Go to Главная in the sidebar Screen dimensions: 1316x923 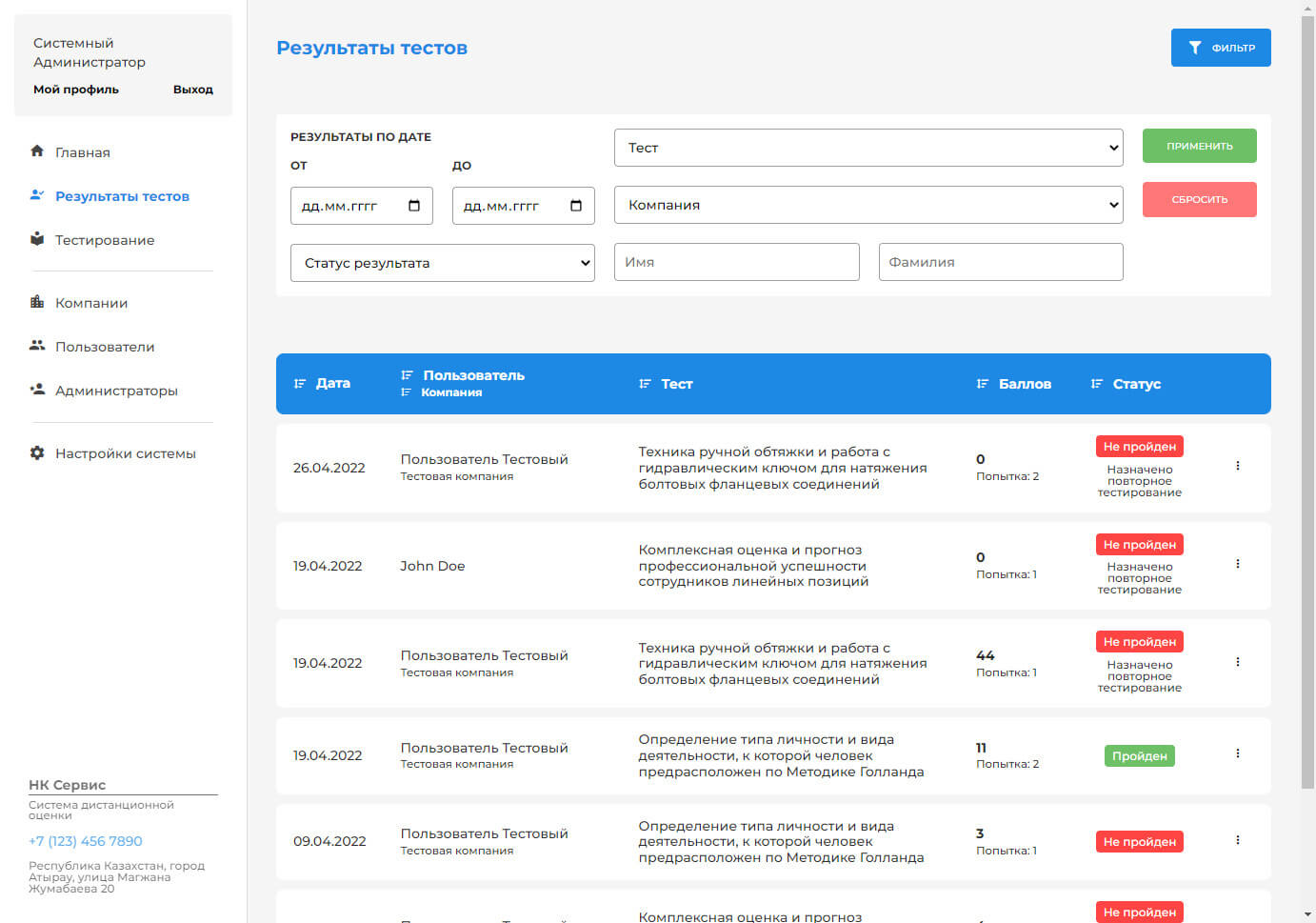click(x=83, y=152)
